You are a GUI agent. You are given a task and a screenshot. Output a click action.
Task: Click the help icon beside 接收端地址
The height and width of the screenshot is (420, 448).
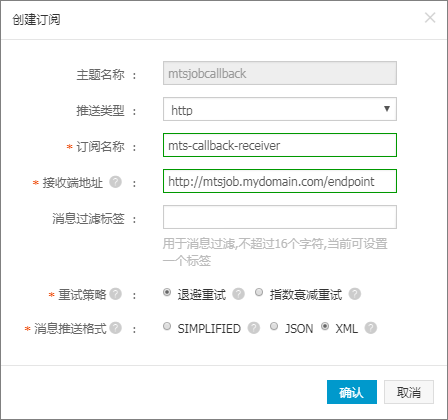[115, 182]
